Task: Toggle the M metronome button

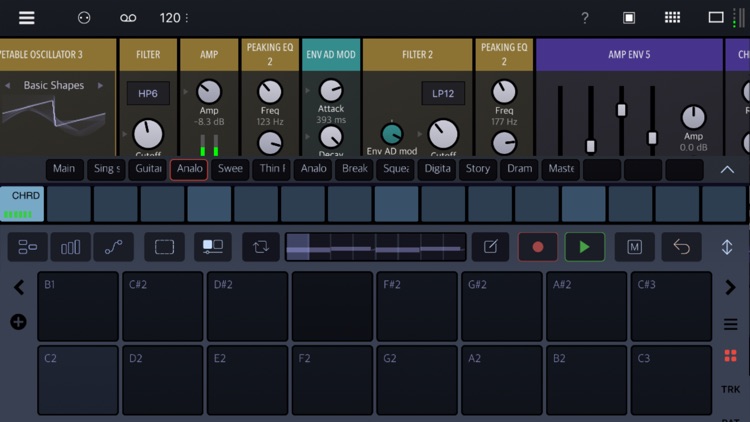Action: coord(634,247)
